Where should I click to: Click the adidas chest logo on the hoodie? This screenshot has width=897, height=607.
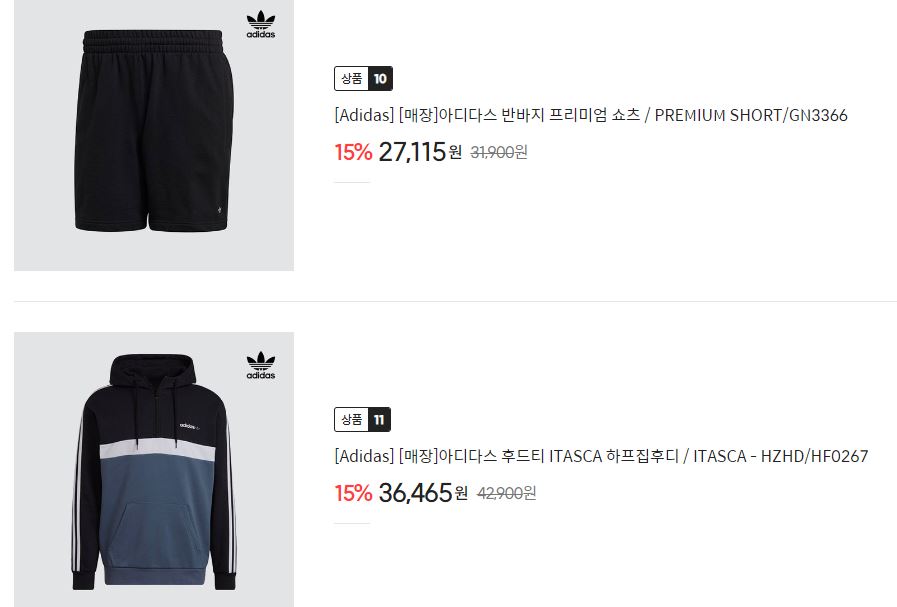(189, 426)
